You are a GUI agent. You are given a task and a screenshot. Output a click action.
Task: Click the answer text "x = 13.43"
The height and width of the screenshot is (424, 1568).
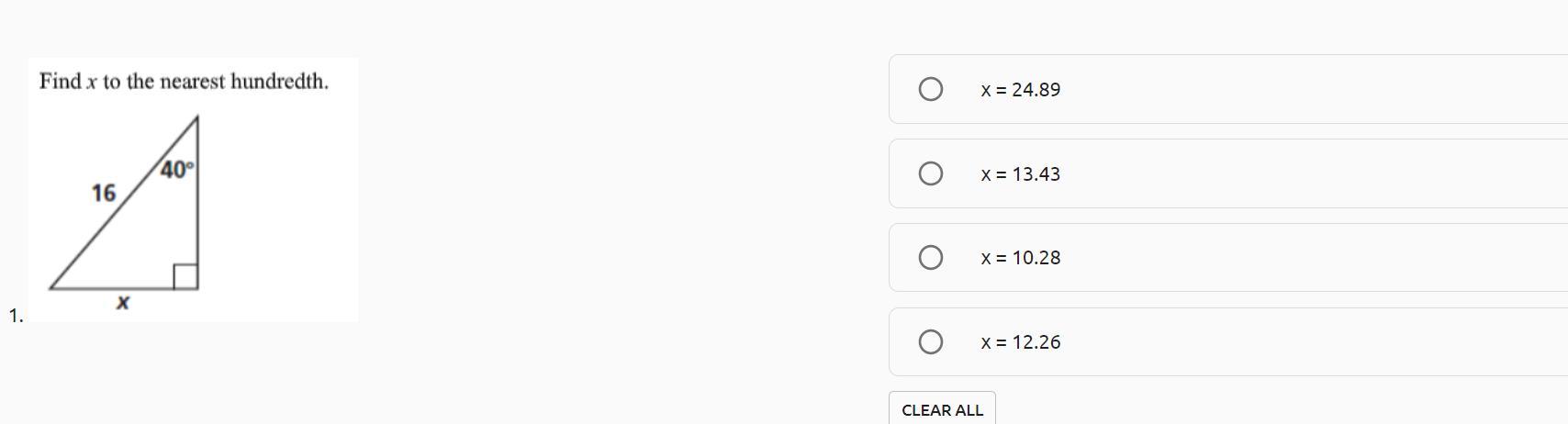click(x=1020, y=174)
